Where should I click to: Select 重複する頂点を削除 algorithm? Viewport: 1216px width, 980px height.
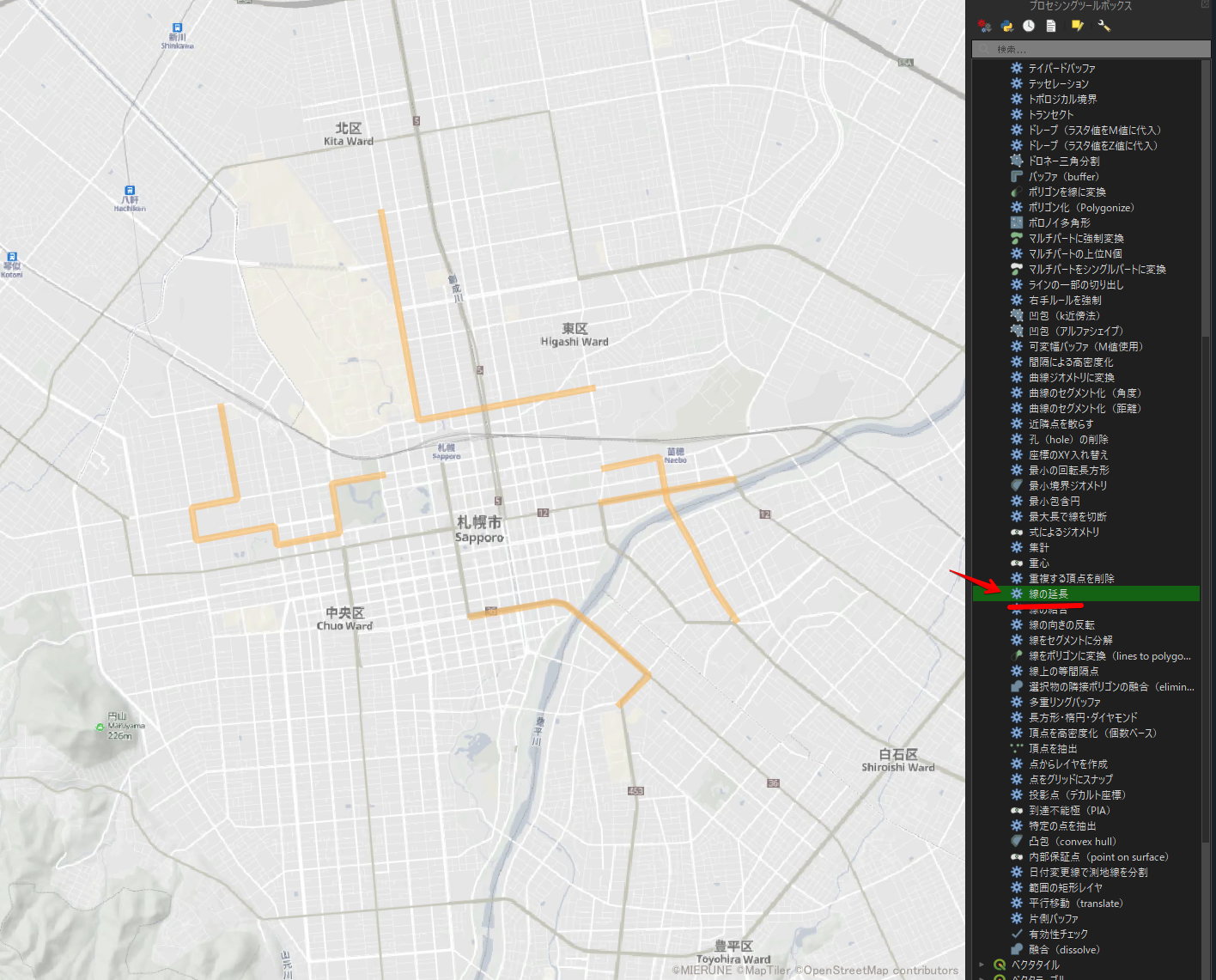click(x=1072, y=579)
